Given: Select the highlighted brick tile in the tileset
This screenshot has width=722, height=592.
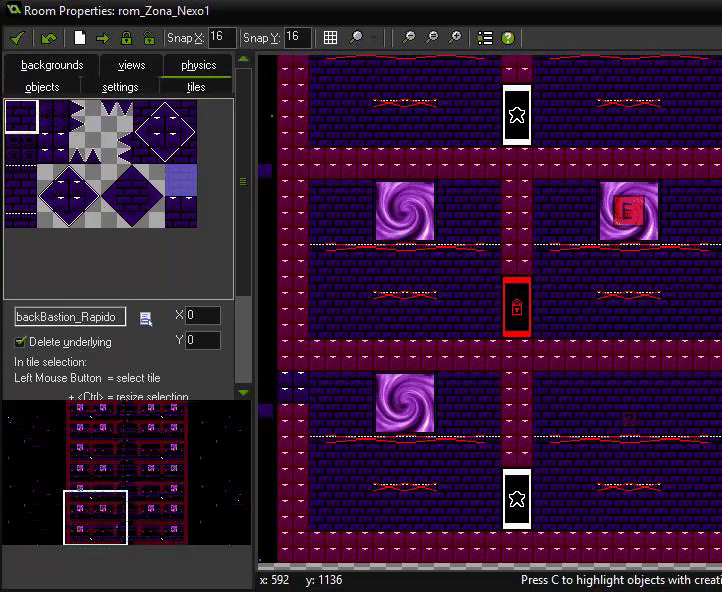Looking at the screenshot, I should click(21, 117).
